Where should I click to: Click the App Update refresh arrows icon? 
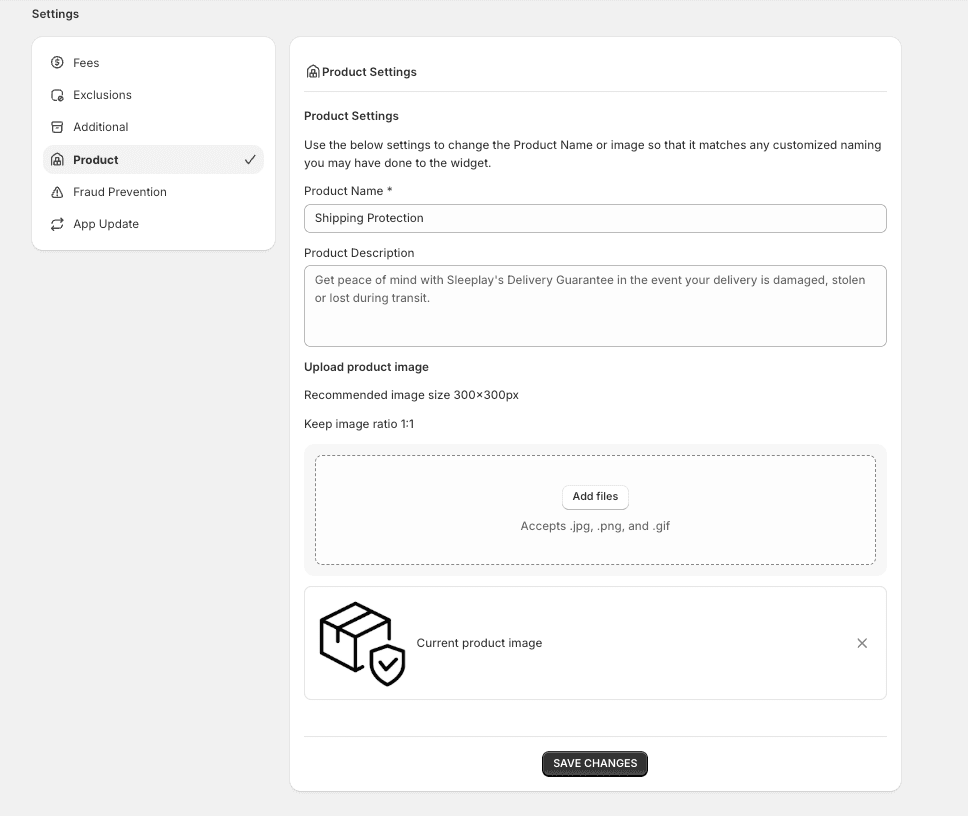pyautogui.click(x=57, y=224)
